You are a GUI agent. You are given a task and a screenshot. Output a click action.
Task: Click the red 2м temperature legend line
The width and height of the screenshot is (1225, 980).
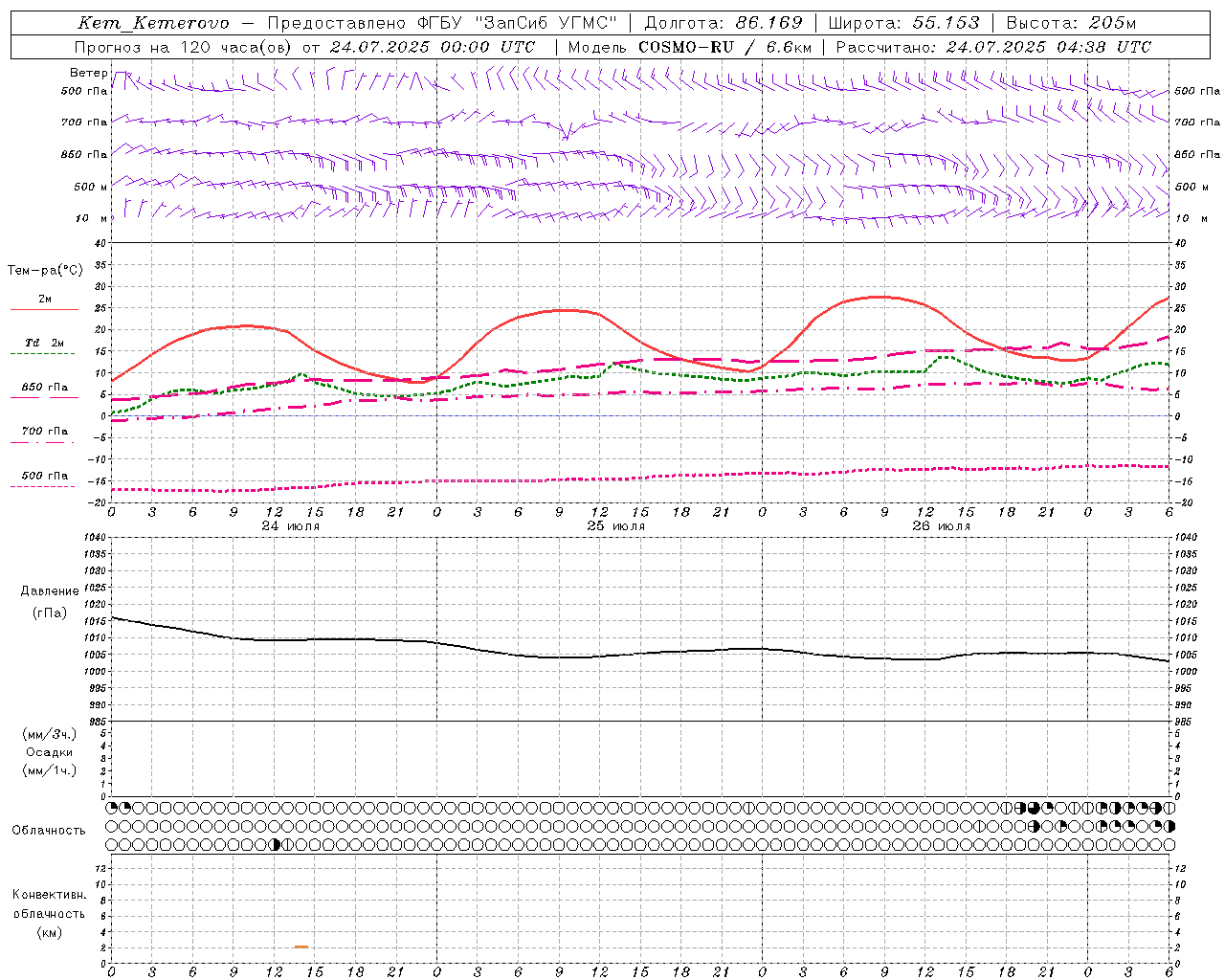coord(44,310)
